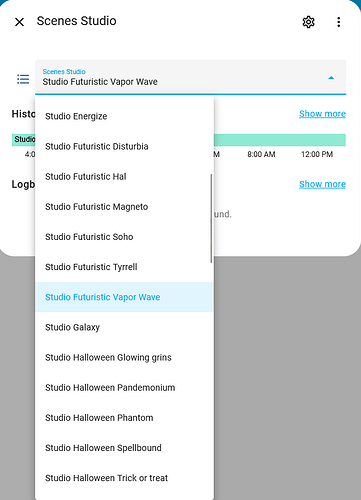Viewport: 361px width, 500px height.
Task: Select Studio Halloween Spellbound
Action: 124,448
